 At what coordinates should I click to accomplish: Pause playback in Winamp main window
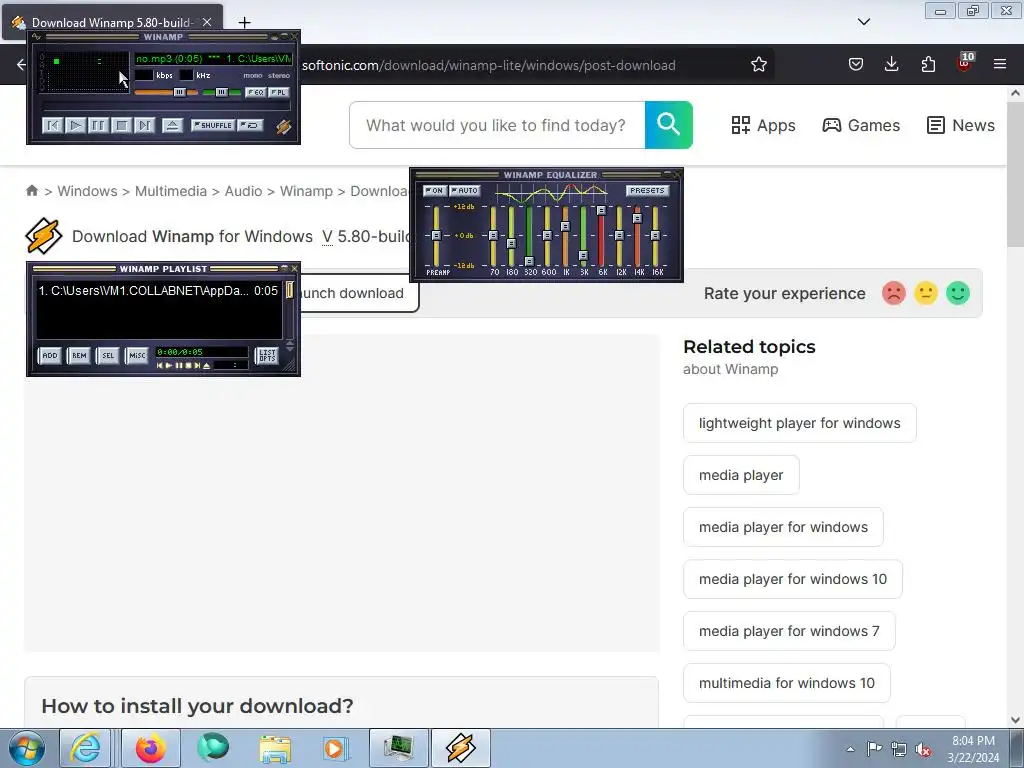[98, 125]
